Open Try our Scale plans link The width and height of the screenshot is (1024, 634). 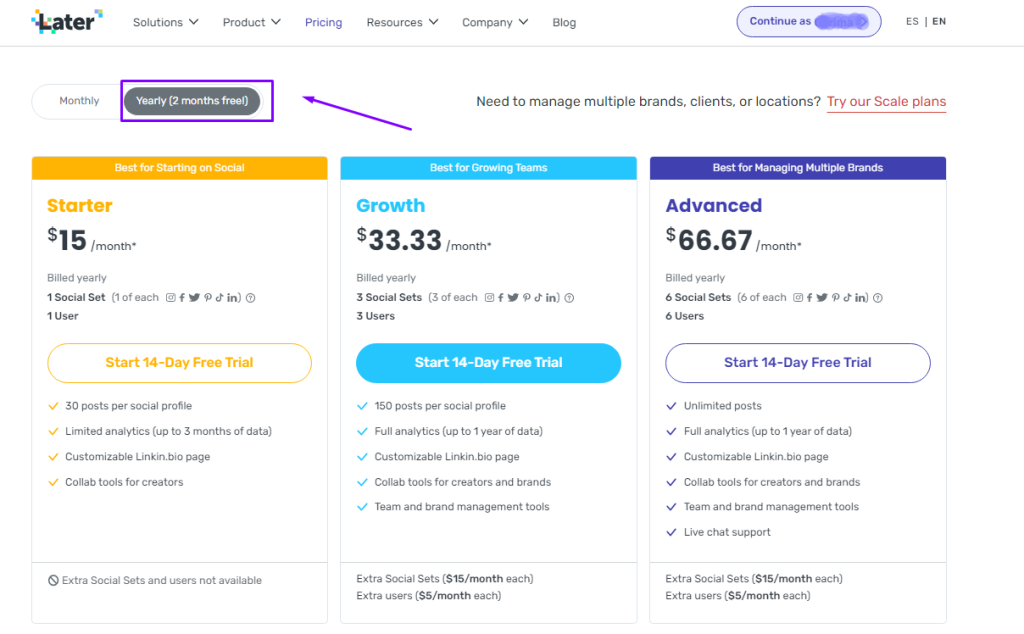[x=886, y=102]
